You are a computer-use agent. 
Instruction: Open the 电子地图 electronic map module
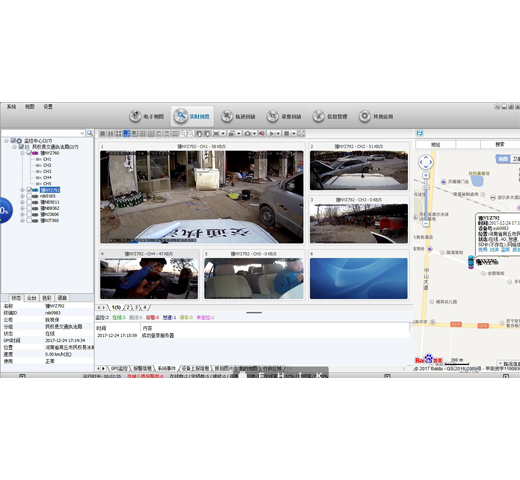(x=147, y=116)
